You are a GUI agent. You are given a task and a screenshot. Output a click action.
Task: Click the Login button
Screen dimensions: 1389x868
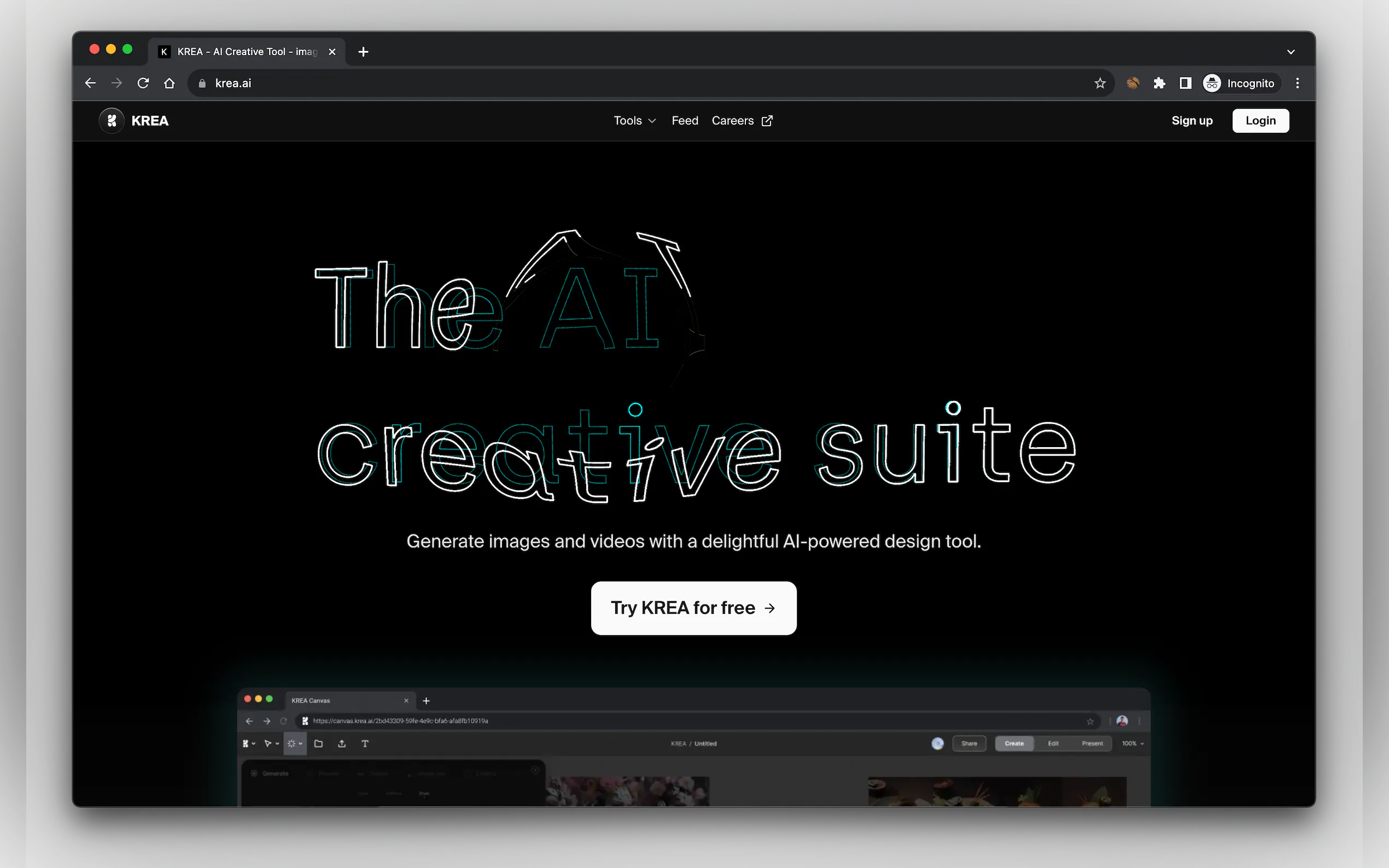click(1260, 121)
